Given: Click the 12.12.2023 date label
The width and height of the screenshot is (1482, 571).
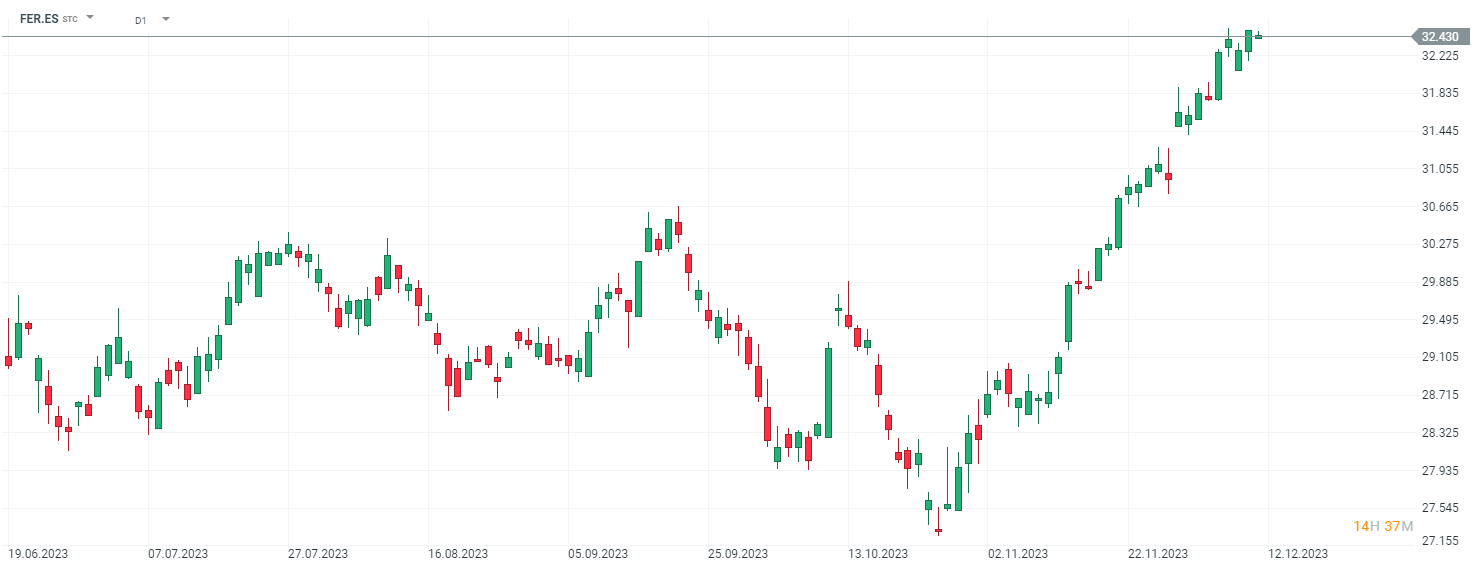Looking at the screenshot, I should [x=1298, y=553].
